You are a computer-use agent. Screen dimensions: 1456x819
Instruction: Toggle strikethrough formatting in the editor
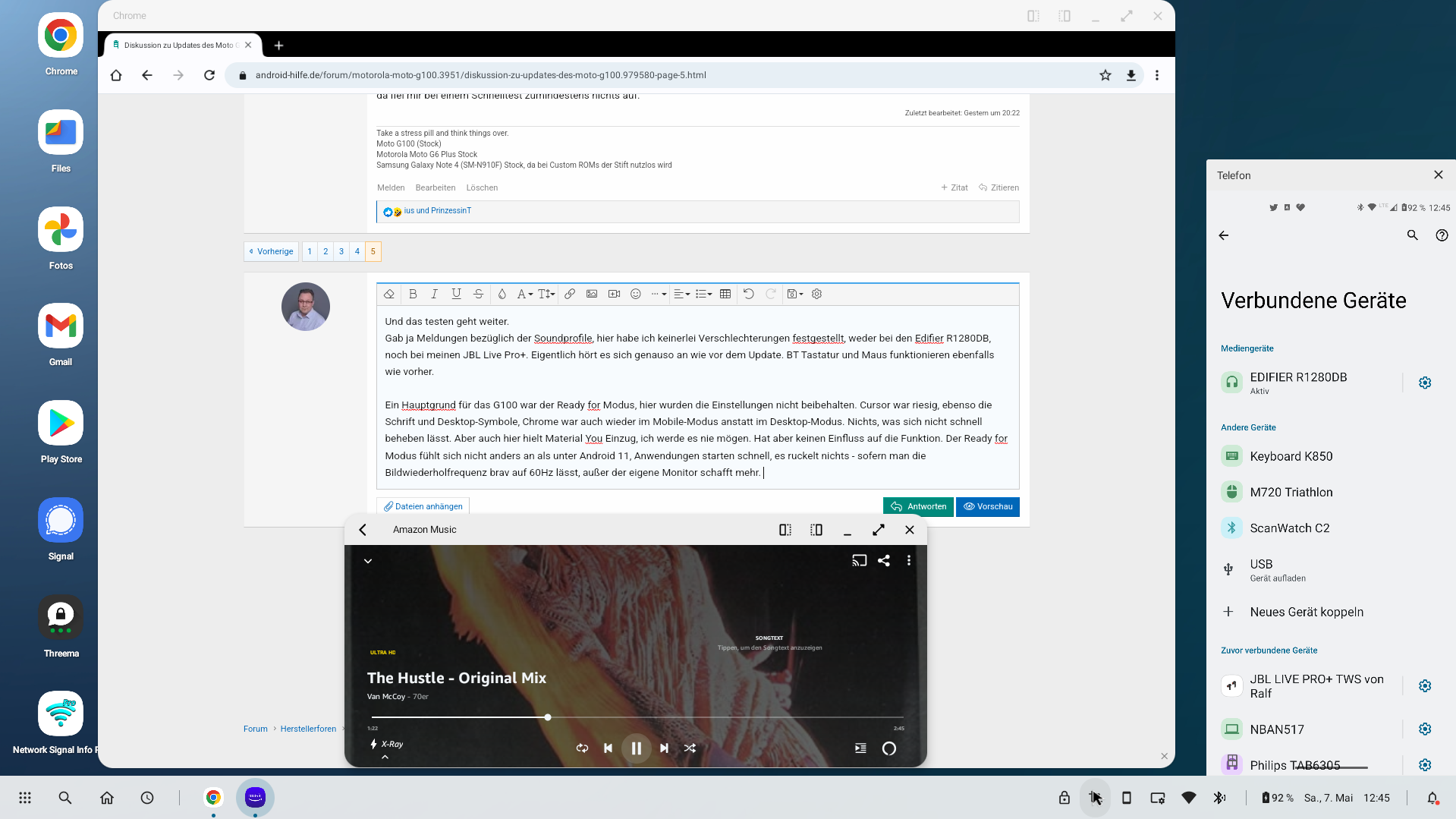pos(478,295)
